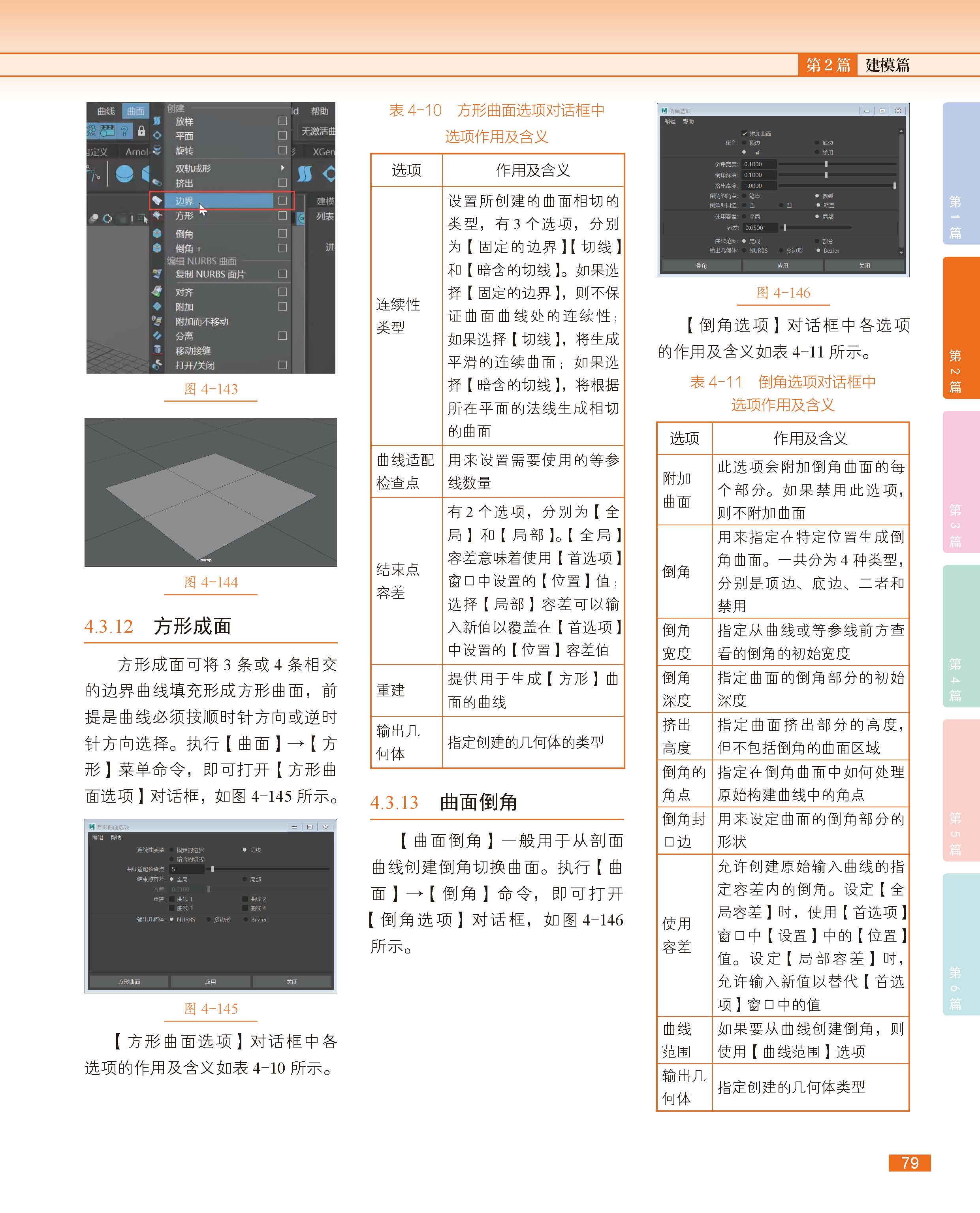The image size is (980, 1213).
Task: Click the 倒角 button in 倒角选项
Action: coord(701,265)
